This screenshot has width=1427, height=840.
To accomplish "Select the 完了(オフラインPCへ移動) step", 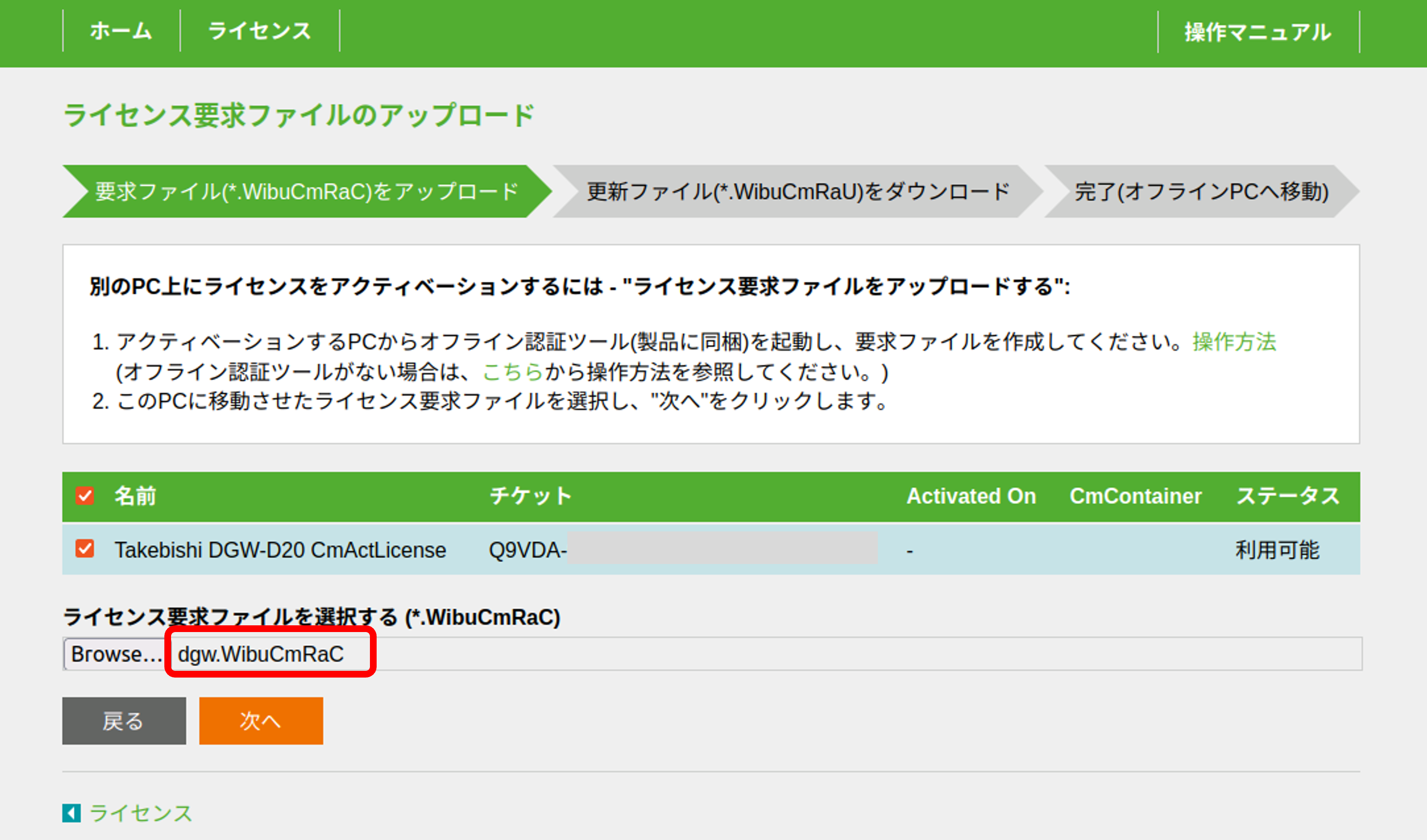I will (x=1201, y=192).
